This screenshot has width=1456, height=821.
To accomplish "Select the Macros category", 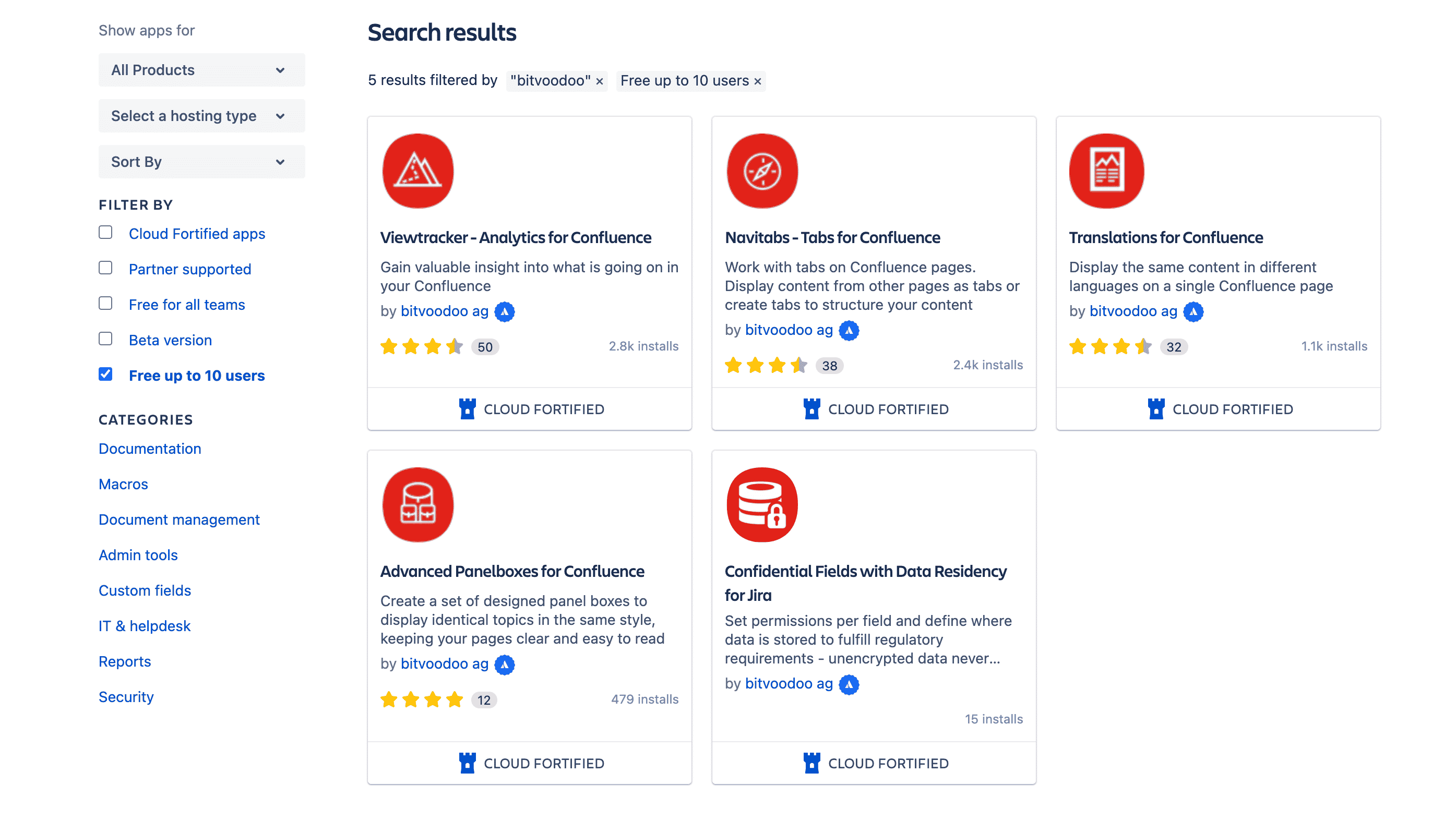I will tap(123, 484).
